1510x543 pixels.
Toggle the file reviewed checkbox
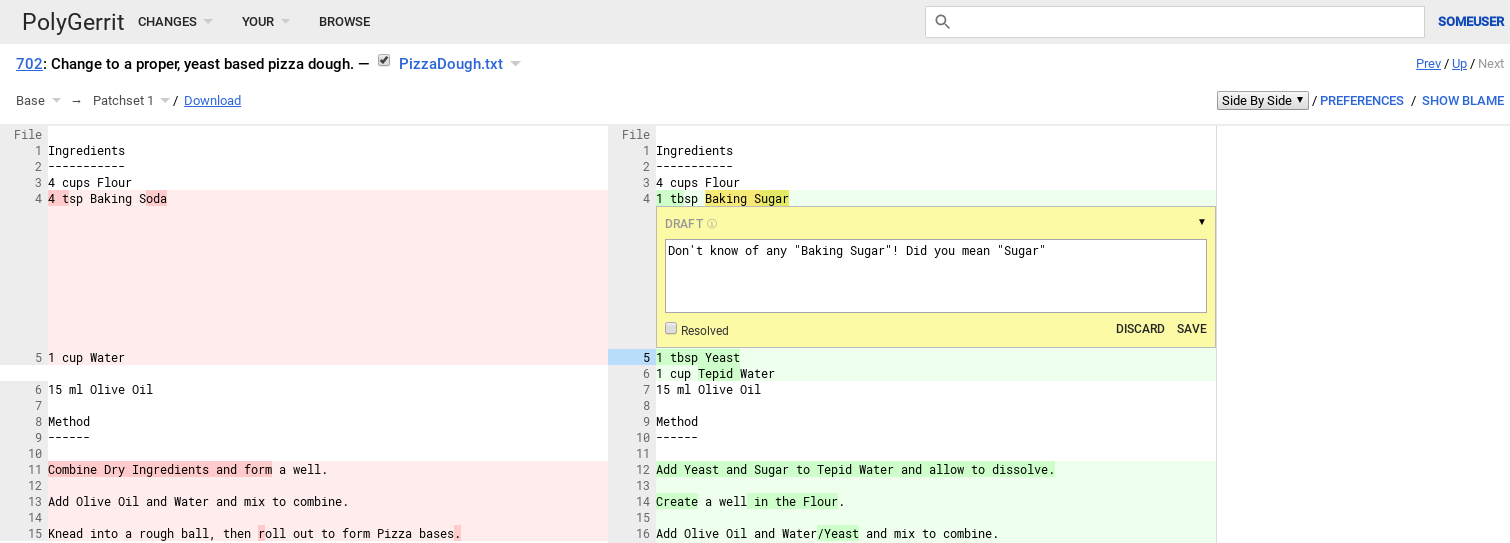pos(384,62)
